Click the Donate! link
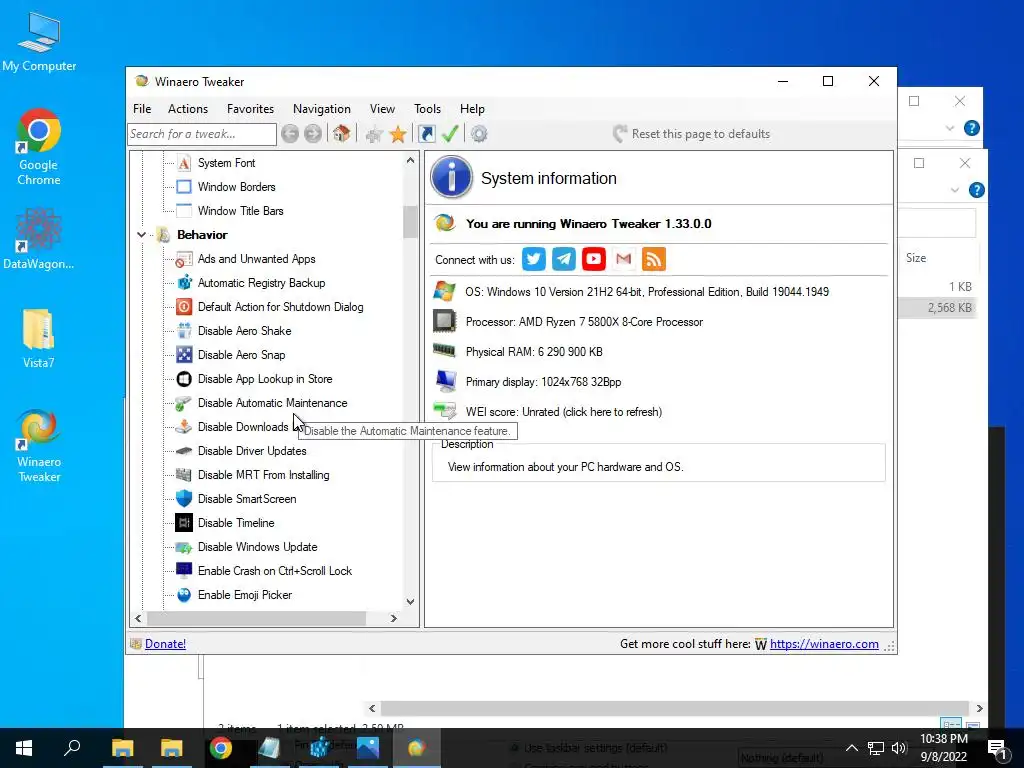This screenshot has height=768, width=1024. [165, 644]
